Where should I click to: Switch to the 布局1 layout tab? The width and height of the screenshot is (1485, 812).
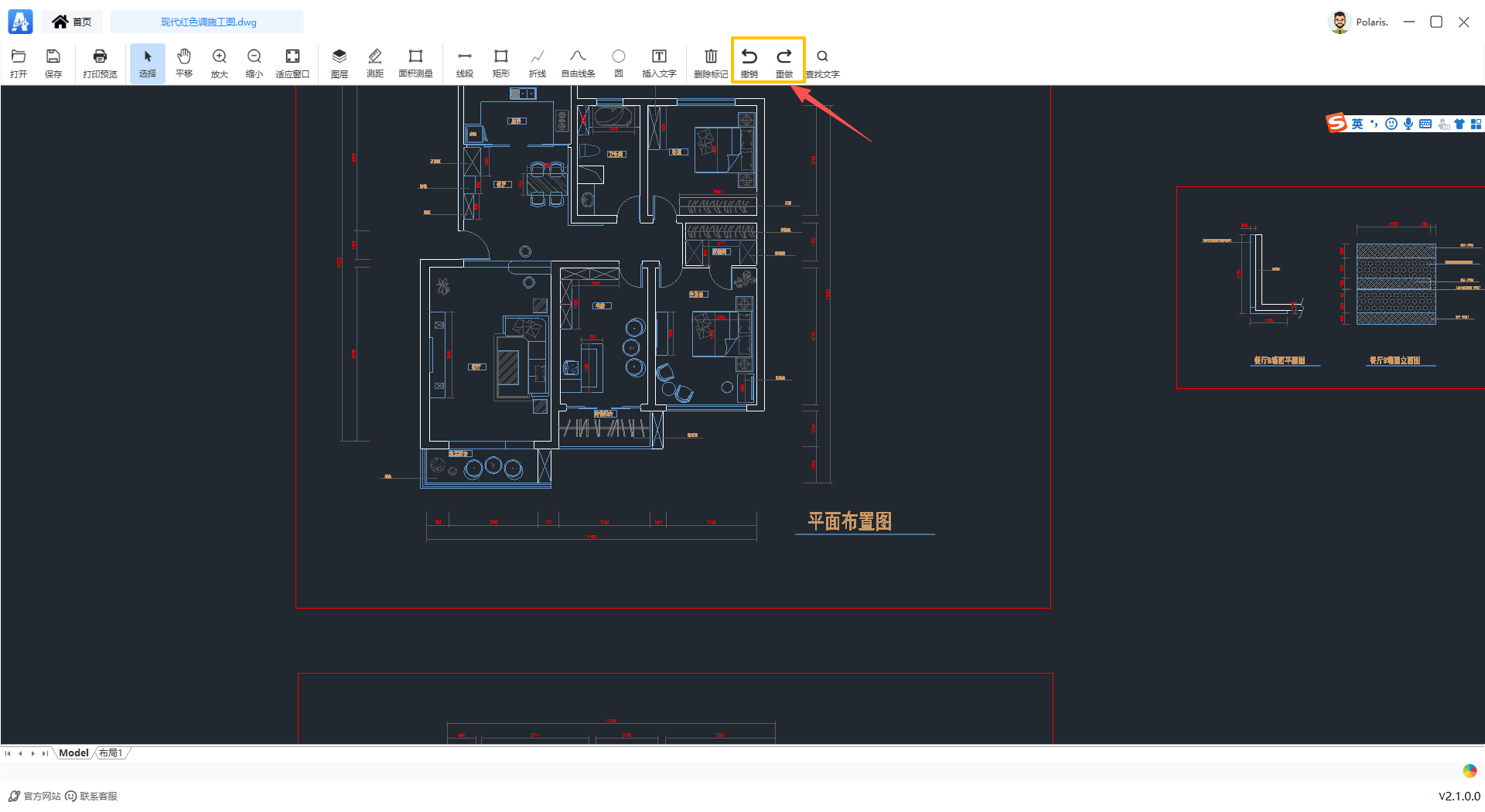(111, 753)
